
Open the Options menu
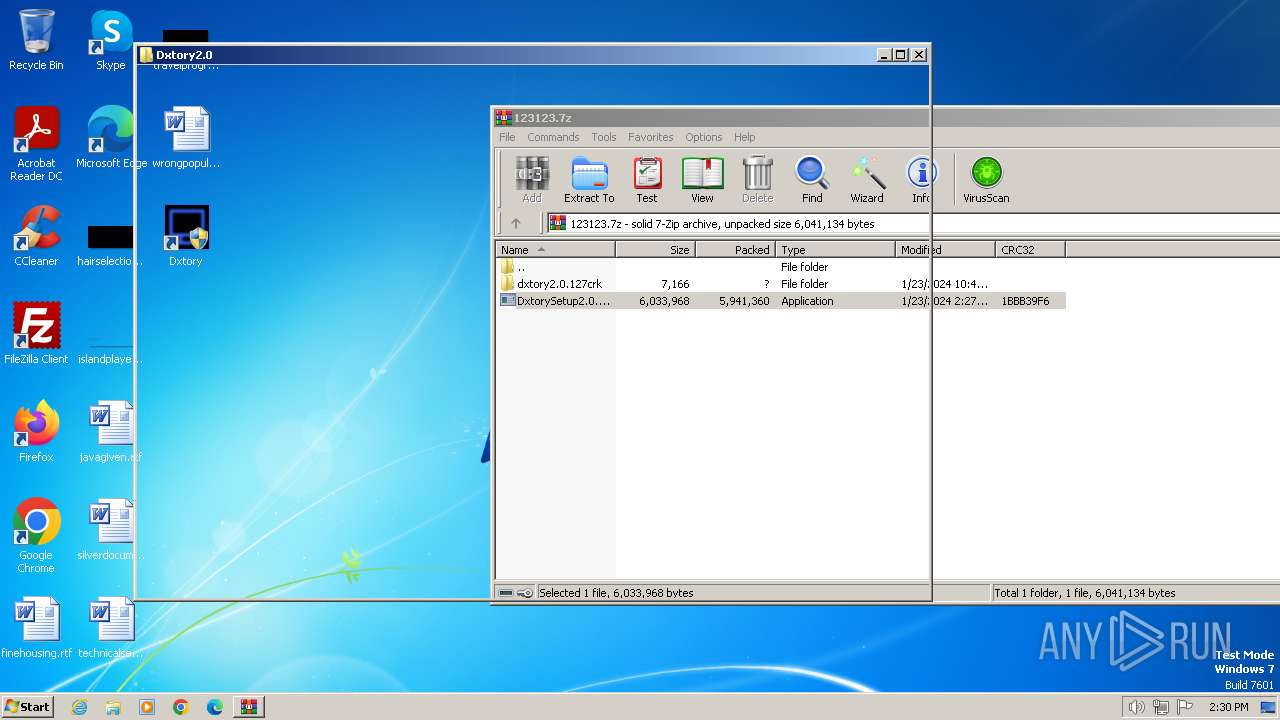click(x=704, y=137)
